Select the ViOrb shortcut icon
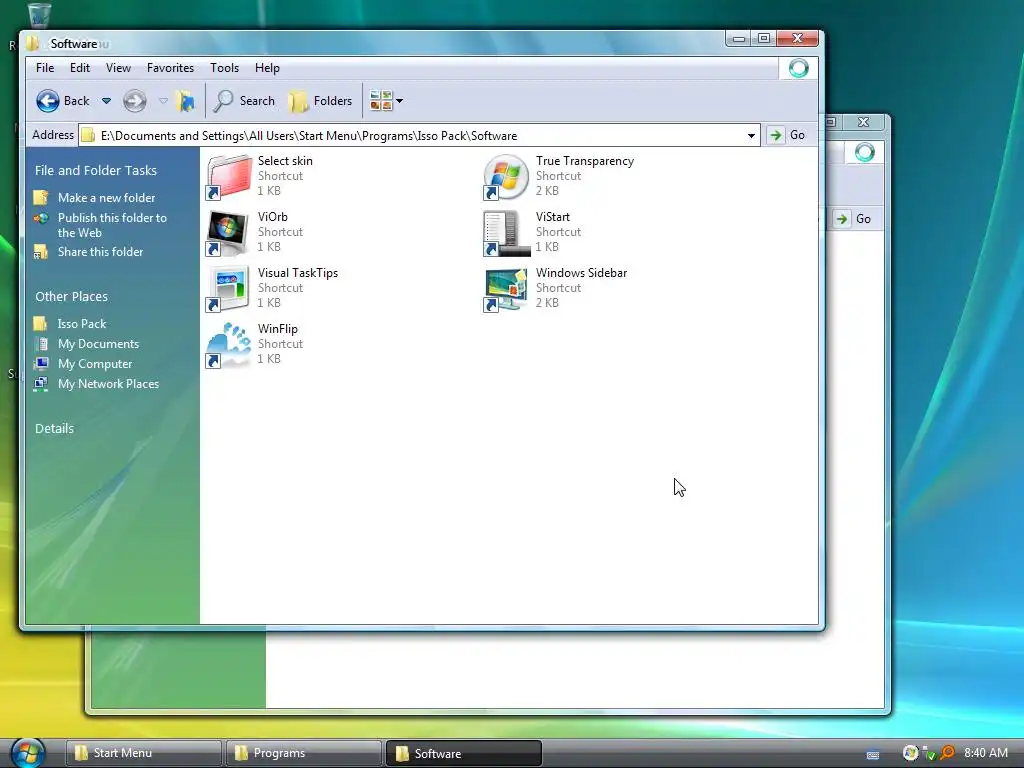The height and width of the screenshot is (768, 1024). (x=229, y=233)
